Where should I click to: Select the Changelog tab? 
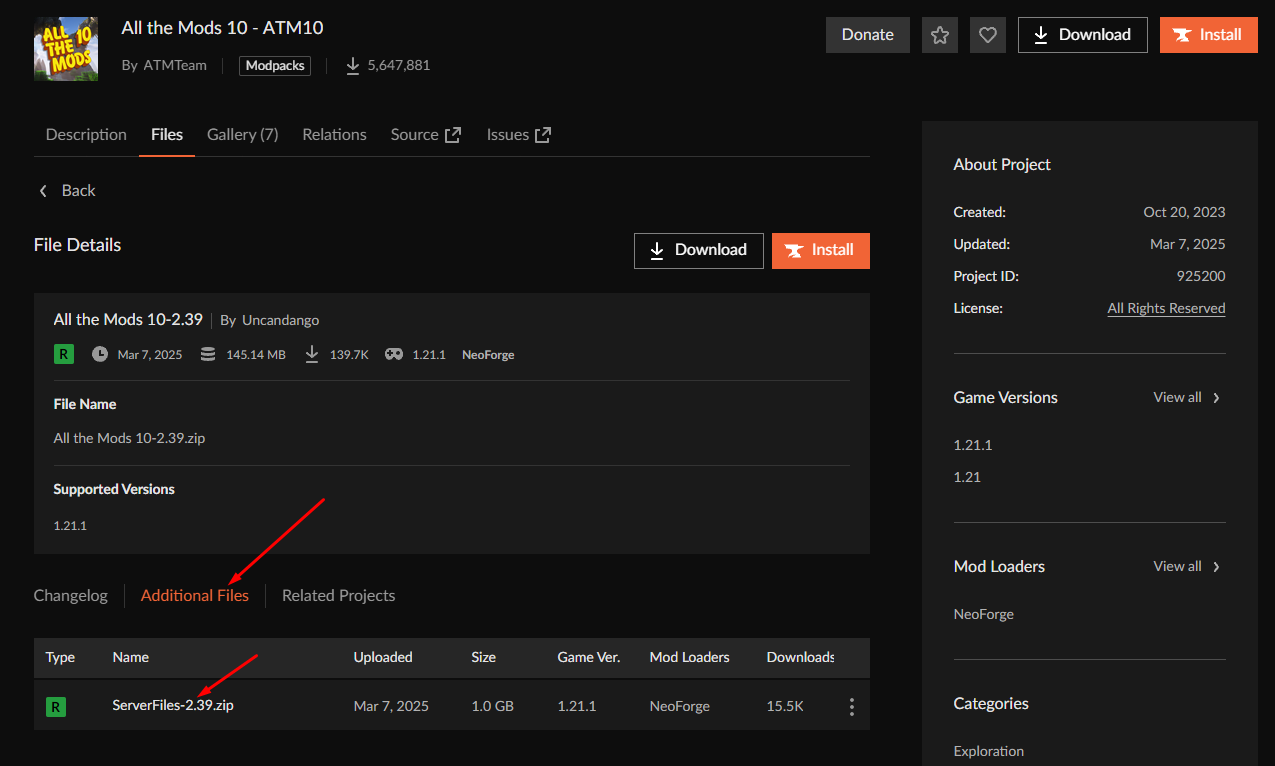[71, 596]
